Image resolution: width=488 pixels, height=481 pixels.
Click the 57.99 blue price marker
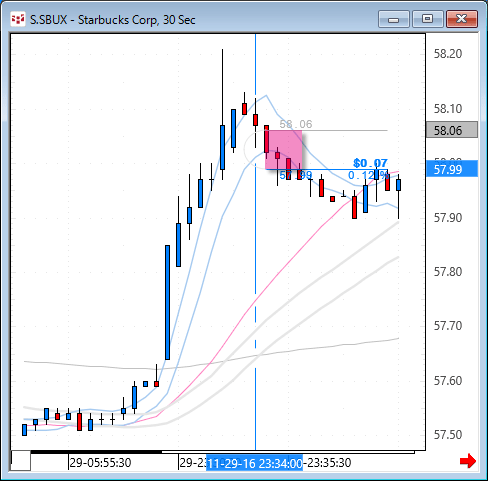(452, 169)
